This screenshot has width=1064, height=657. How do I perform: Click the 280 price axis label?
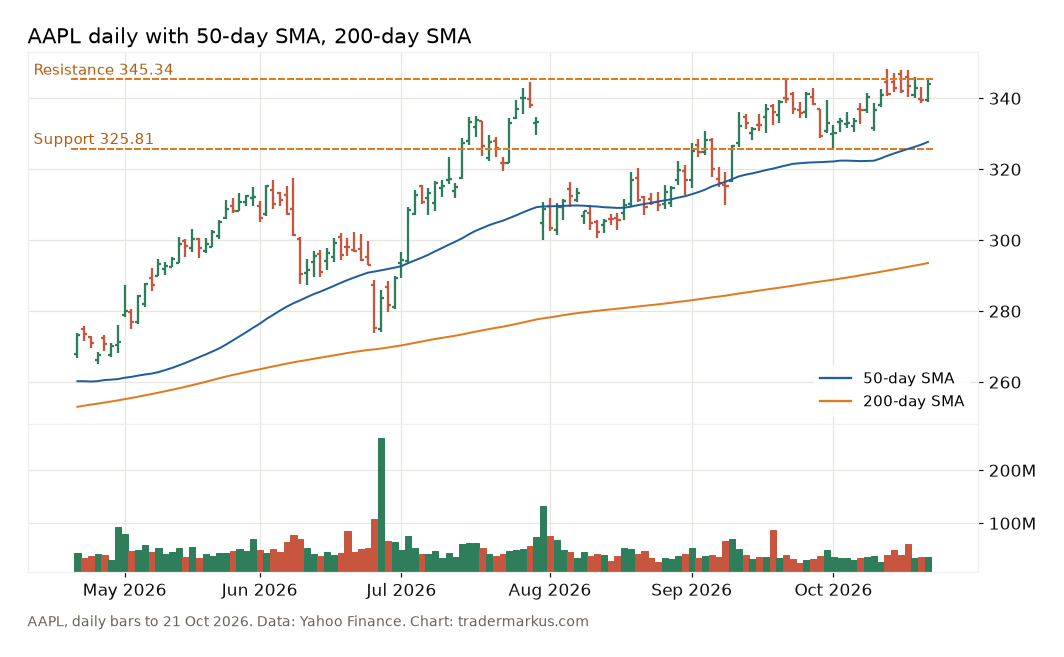pyautogui.click(x=1004, y=312)
